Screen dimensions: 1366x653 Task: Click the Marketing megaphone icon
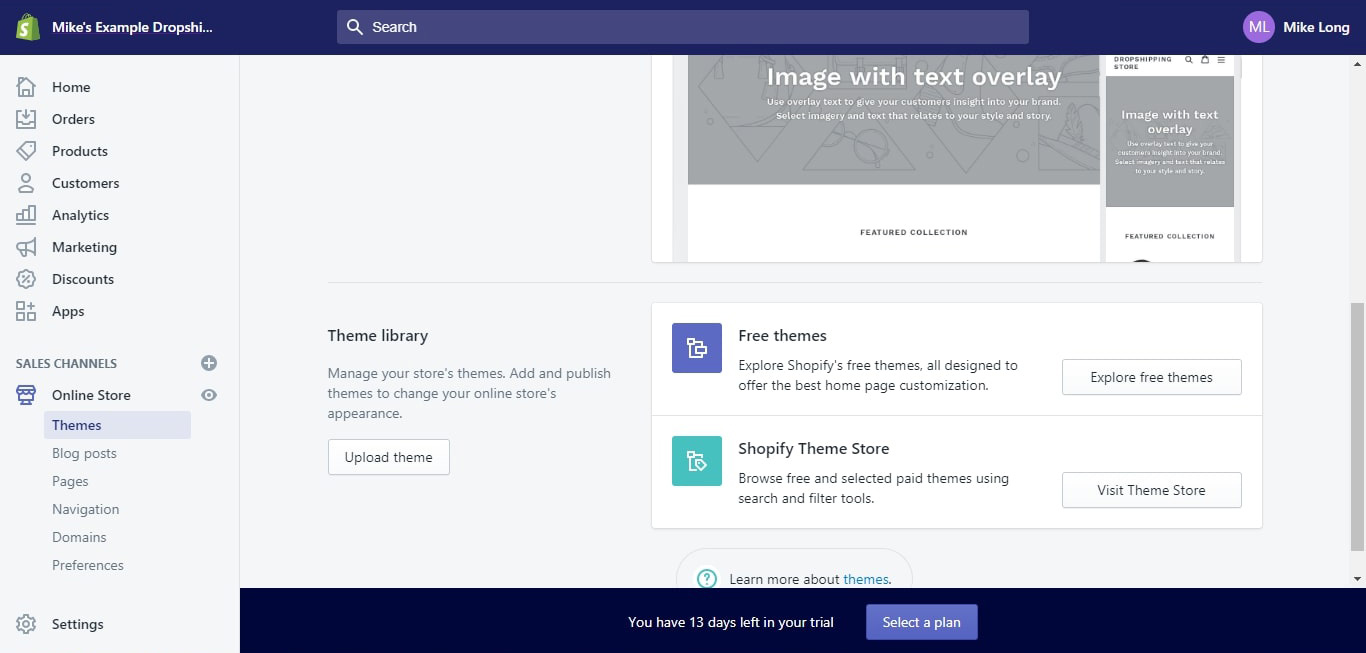pyautogui.click(x=26, y=247)
